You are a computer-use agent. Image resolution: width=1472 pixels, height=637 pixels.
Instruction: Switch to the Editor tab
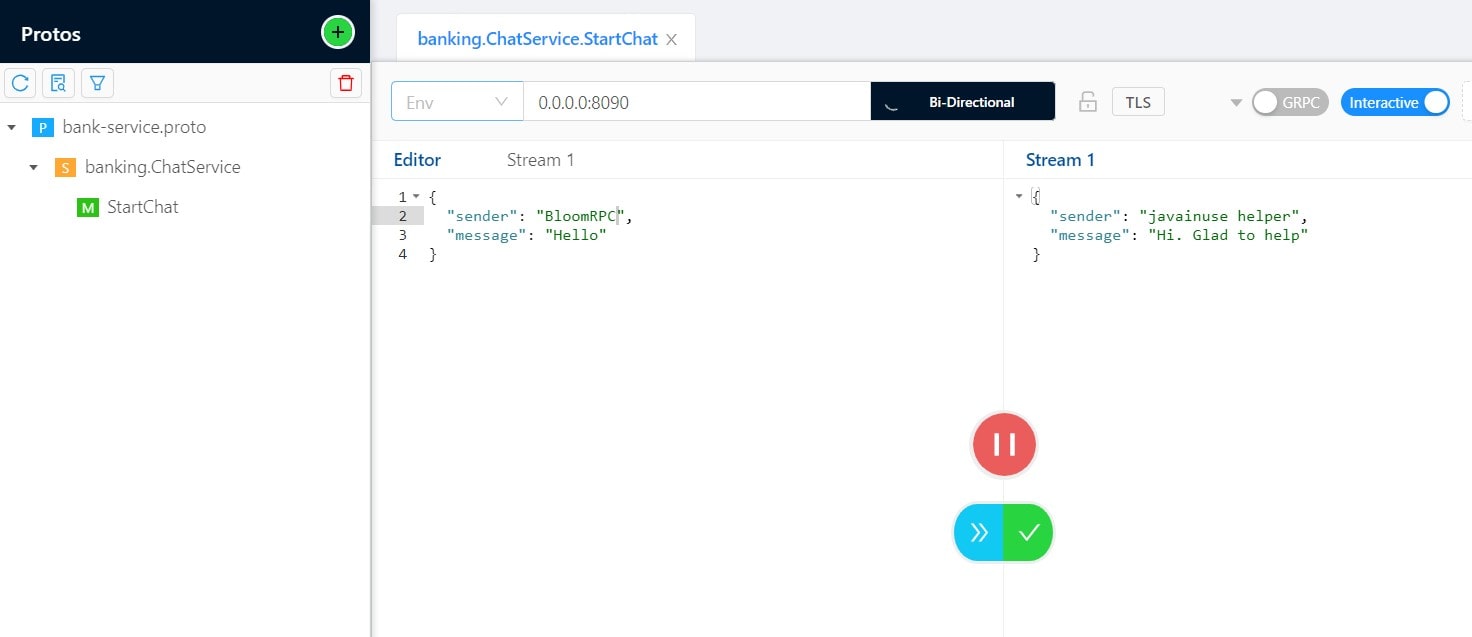coord(417,160)
